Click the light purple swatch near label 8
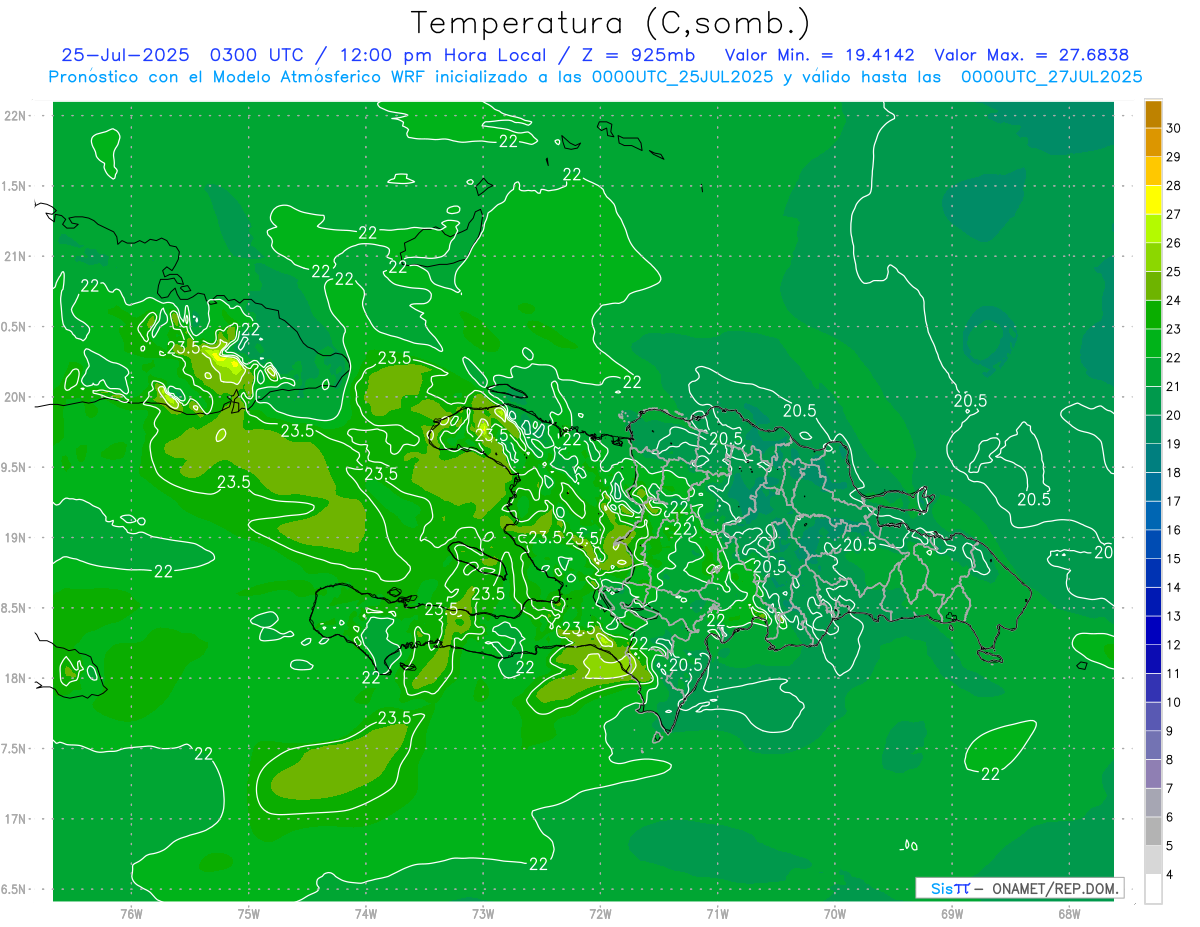The image size is (1200, 927). 1153,774
